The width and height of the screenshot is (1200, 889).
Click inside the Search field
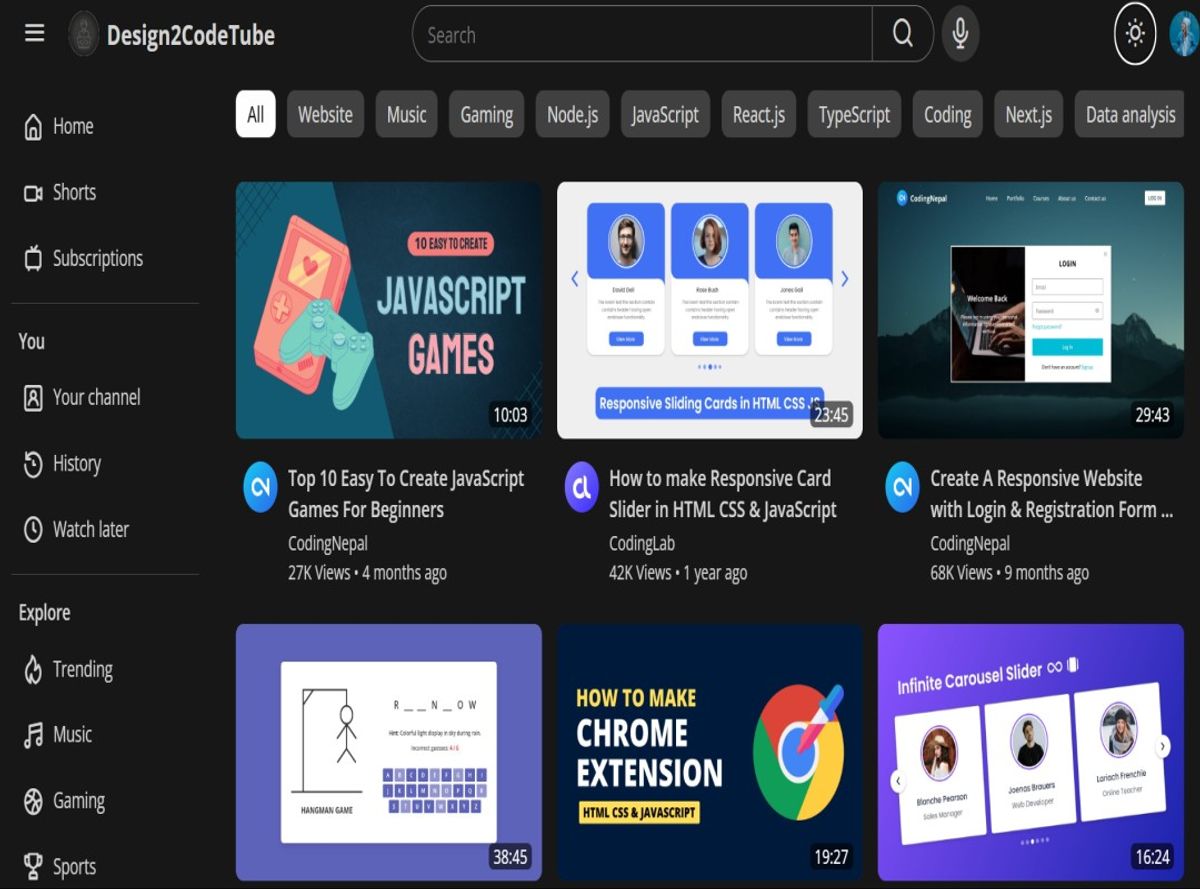point(640,35)
